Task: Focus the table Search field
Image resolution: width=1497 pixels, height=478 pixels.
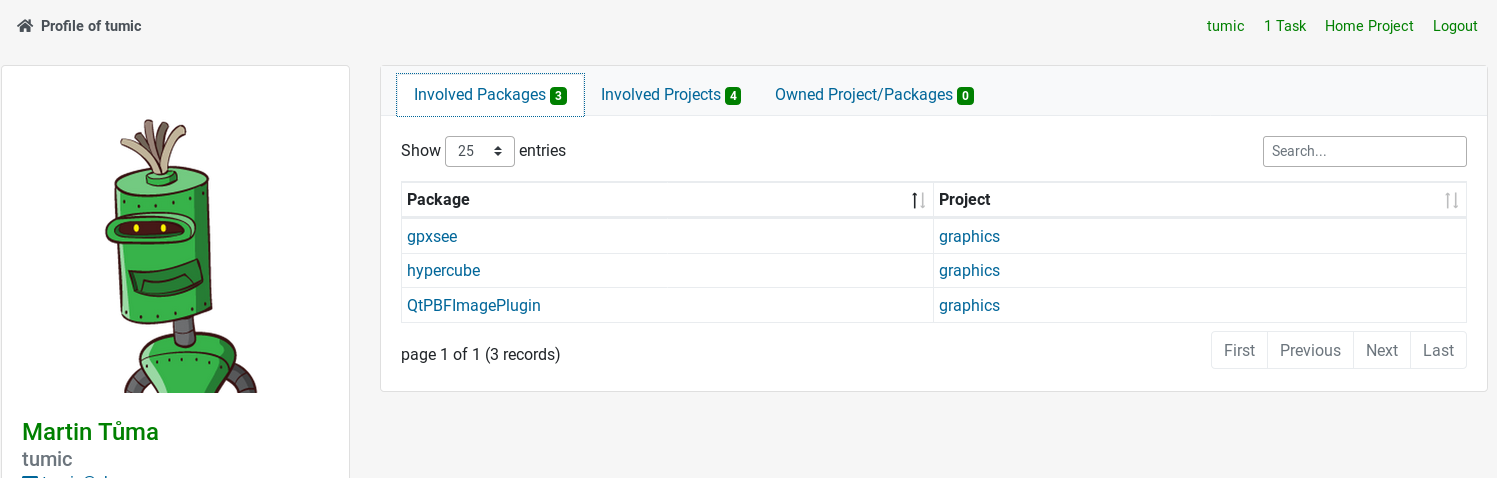Action: (1365, 151)
